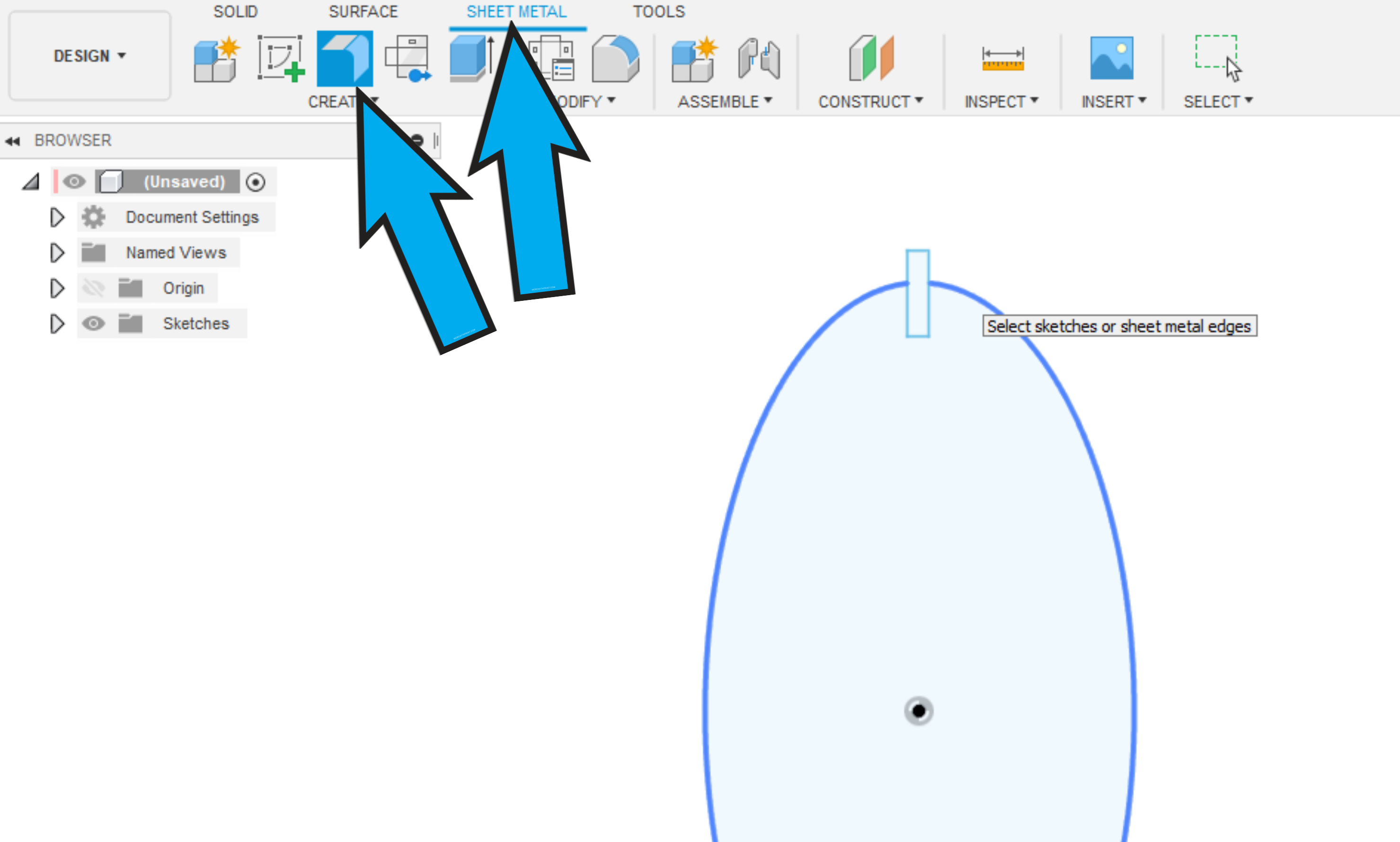Screen dimensions: 1400x842
Task: Collapse the BROWSER panel with double arrows
Action: pos(12,140)
